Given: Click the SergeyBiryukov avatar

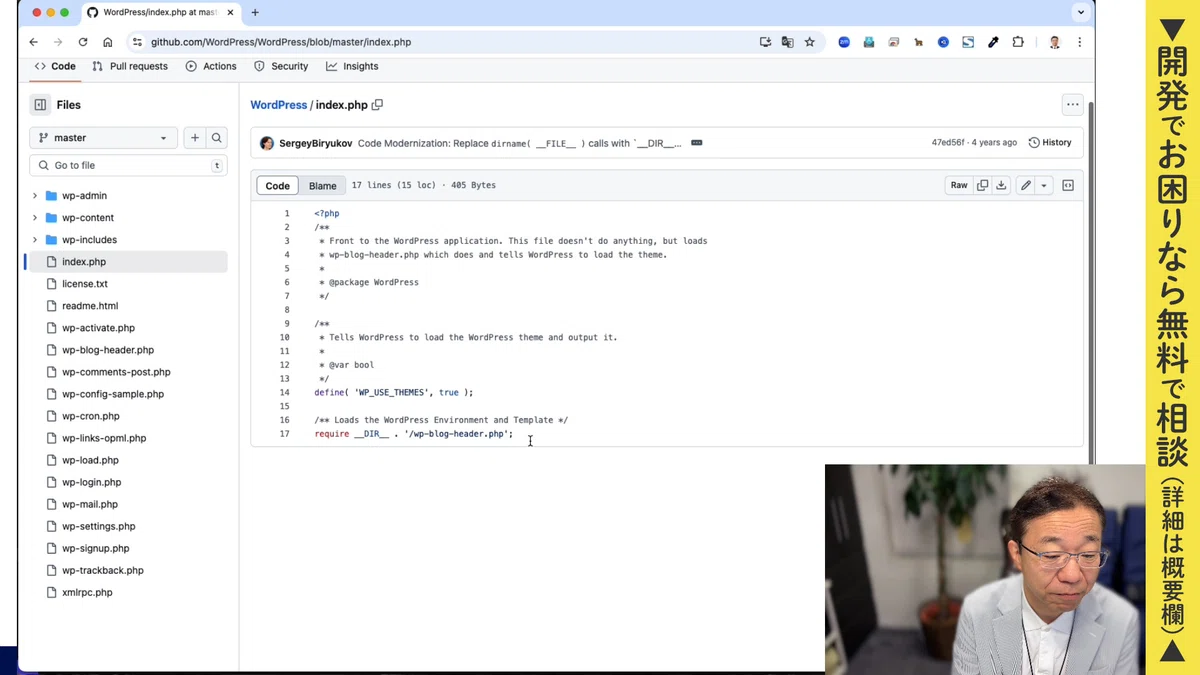Looking at the screenshot, I should [267, 143].
